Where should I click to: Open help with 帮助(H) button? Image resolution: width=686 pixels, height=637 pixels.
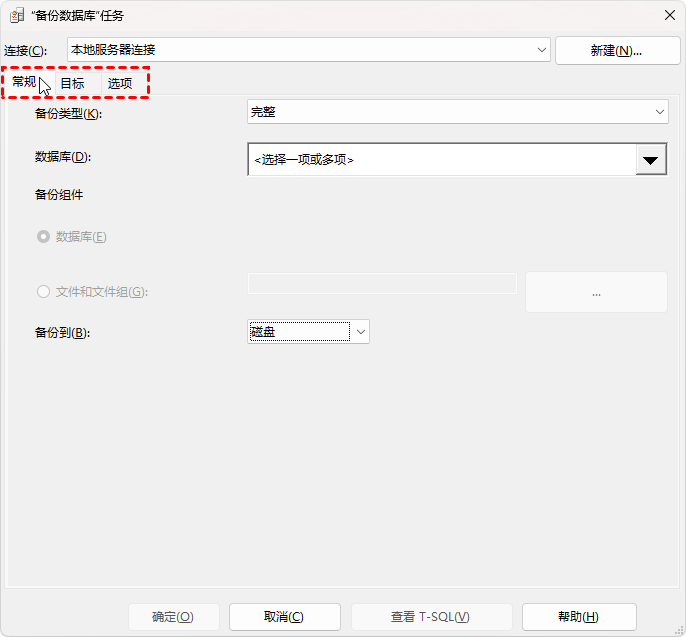point(579,617)
